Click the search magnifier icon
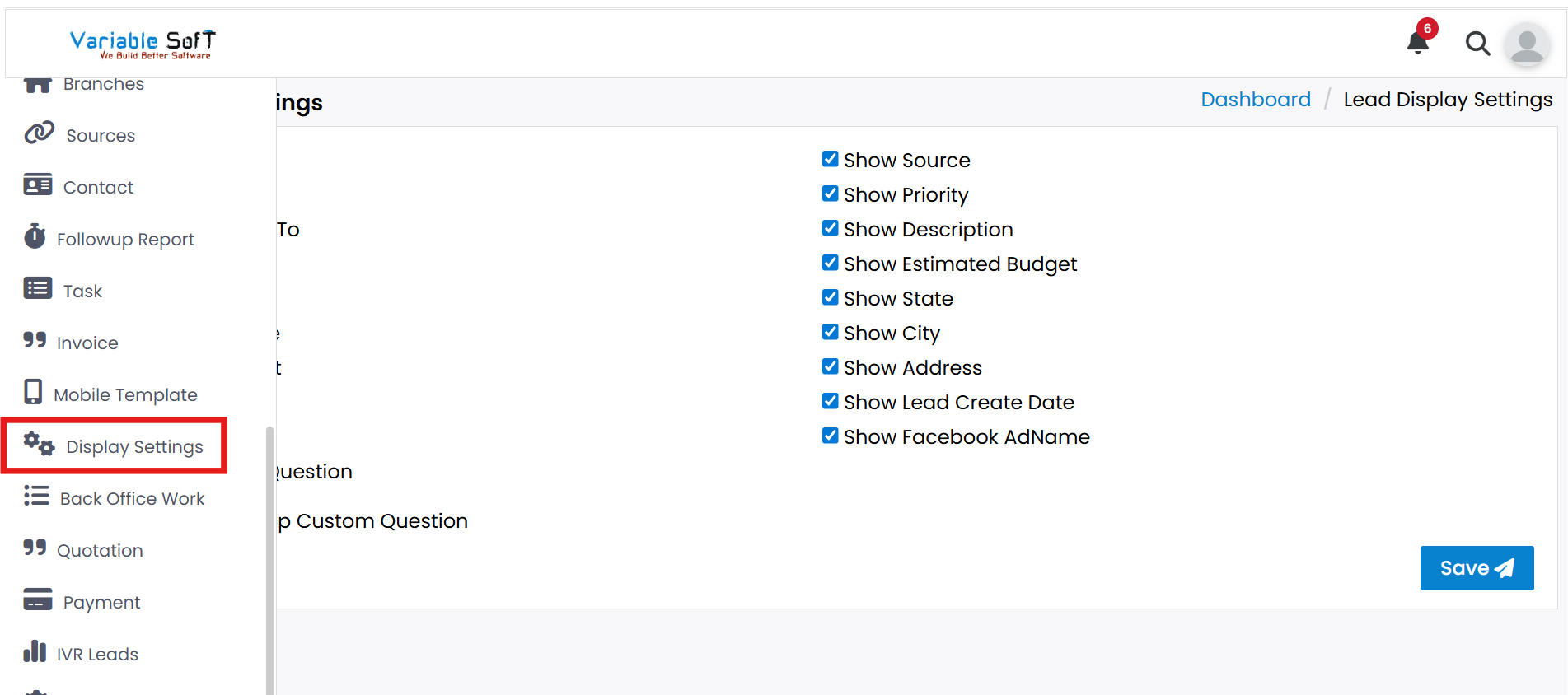 (1477, 43)
